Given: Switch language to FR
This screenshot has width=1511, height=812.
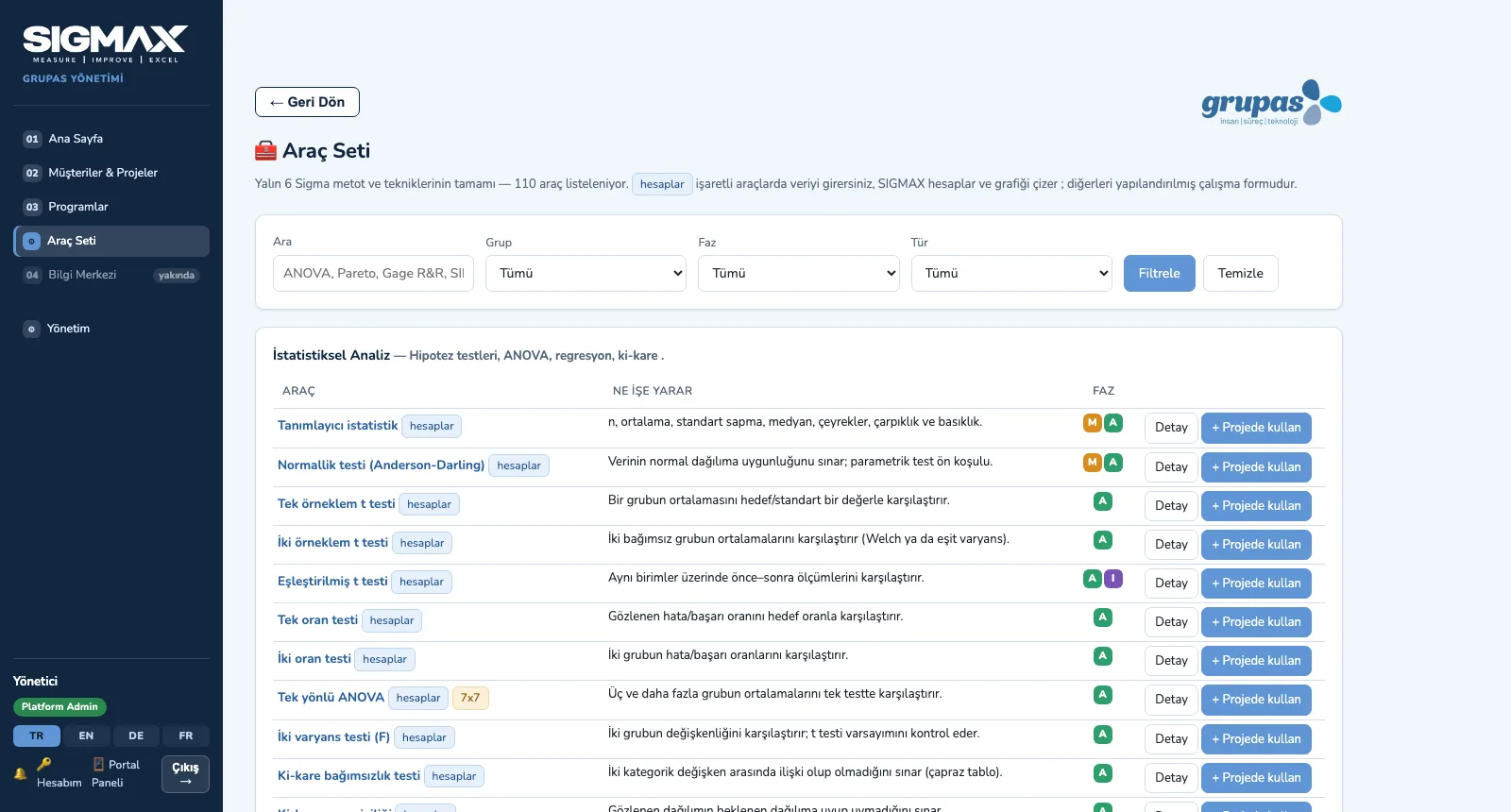Looking at the screenshot, I should tap(186, 736).
